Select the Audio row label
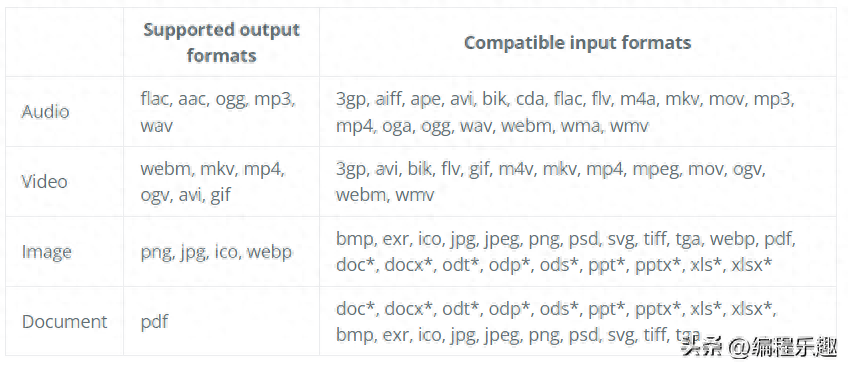Screen dimensions: 848x368 [x=45, y=111]
